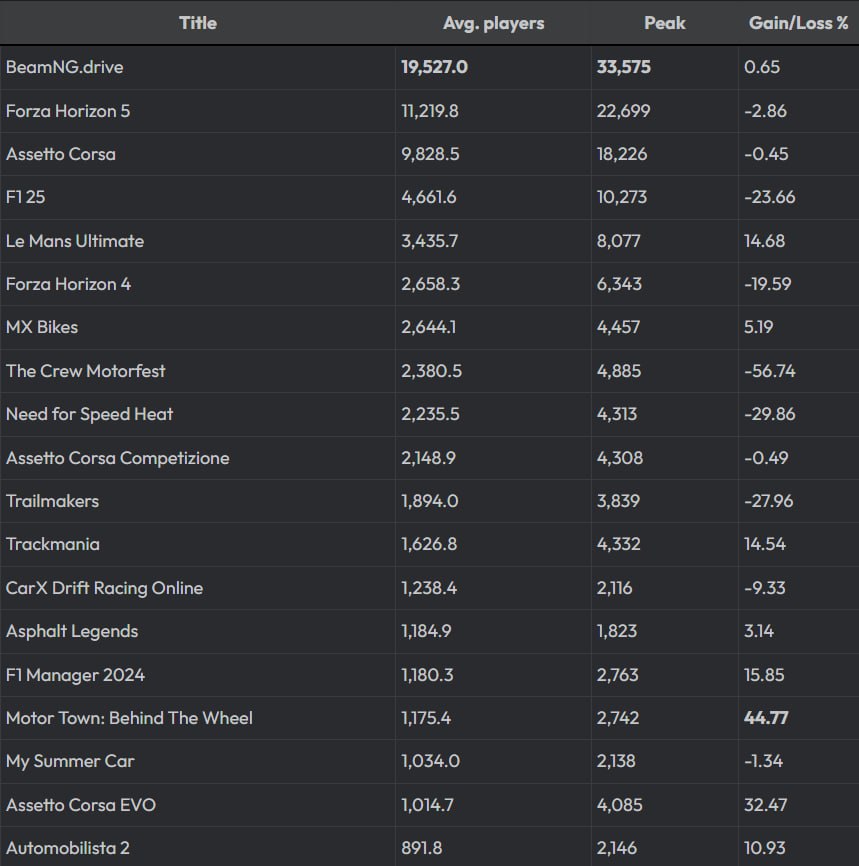Select the Le Mans Ultimate title
This screenshot has height=866, width=859.
(x=75, y=241)
